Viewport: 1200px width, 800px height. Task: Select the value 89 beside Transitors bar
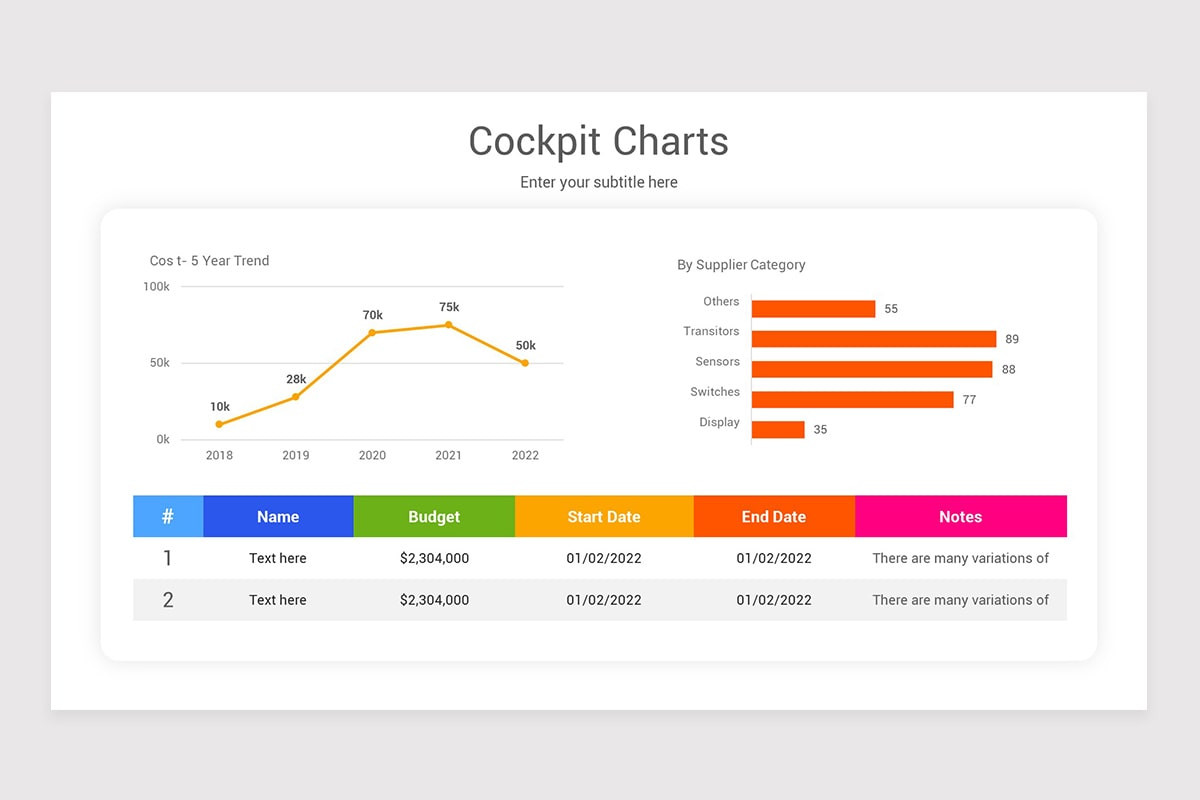coord(1012,339)
